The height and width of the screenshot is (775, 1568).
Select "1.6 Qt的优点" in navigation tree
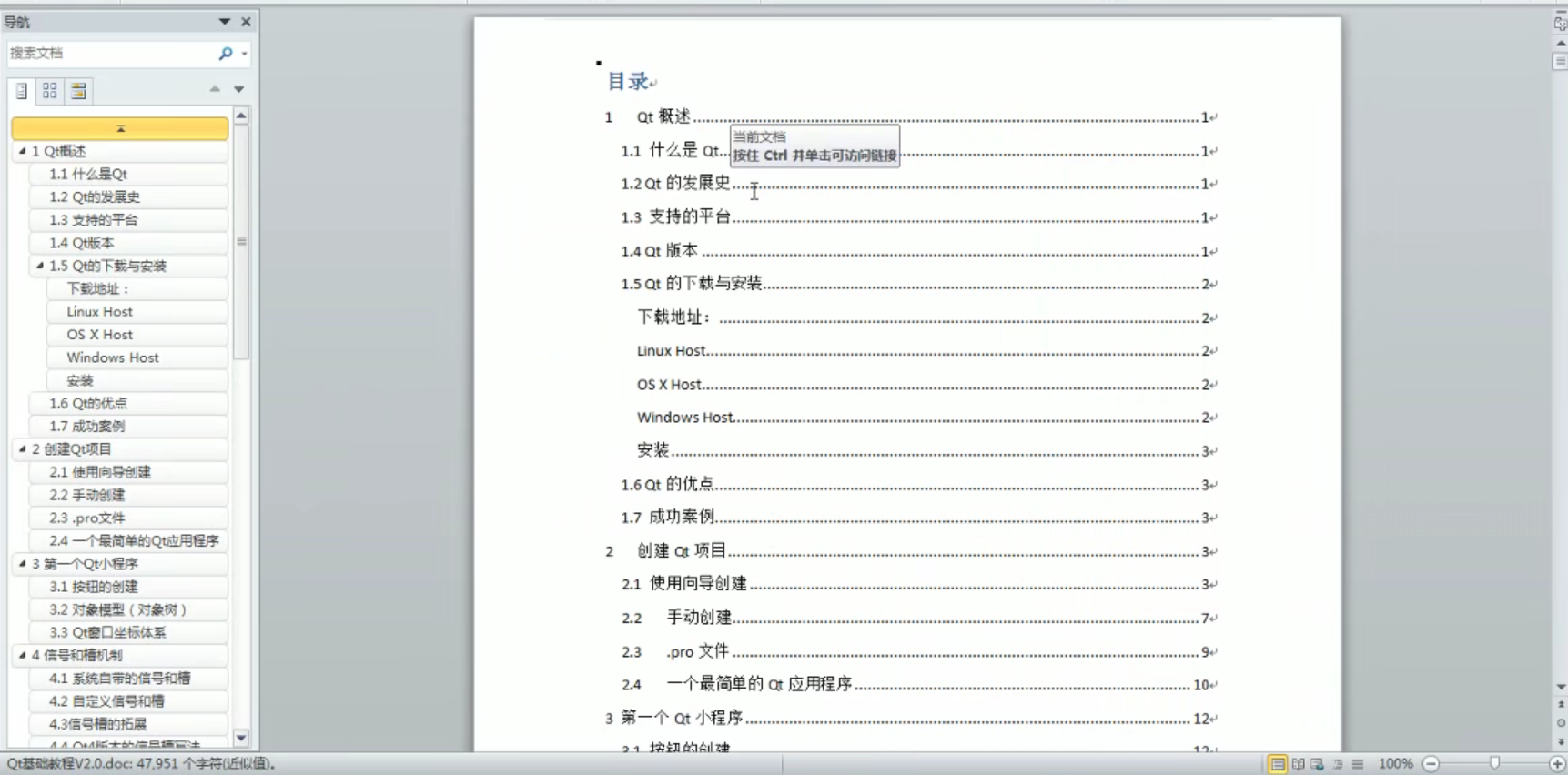click(x=127, y=403)
